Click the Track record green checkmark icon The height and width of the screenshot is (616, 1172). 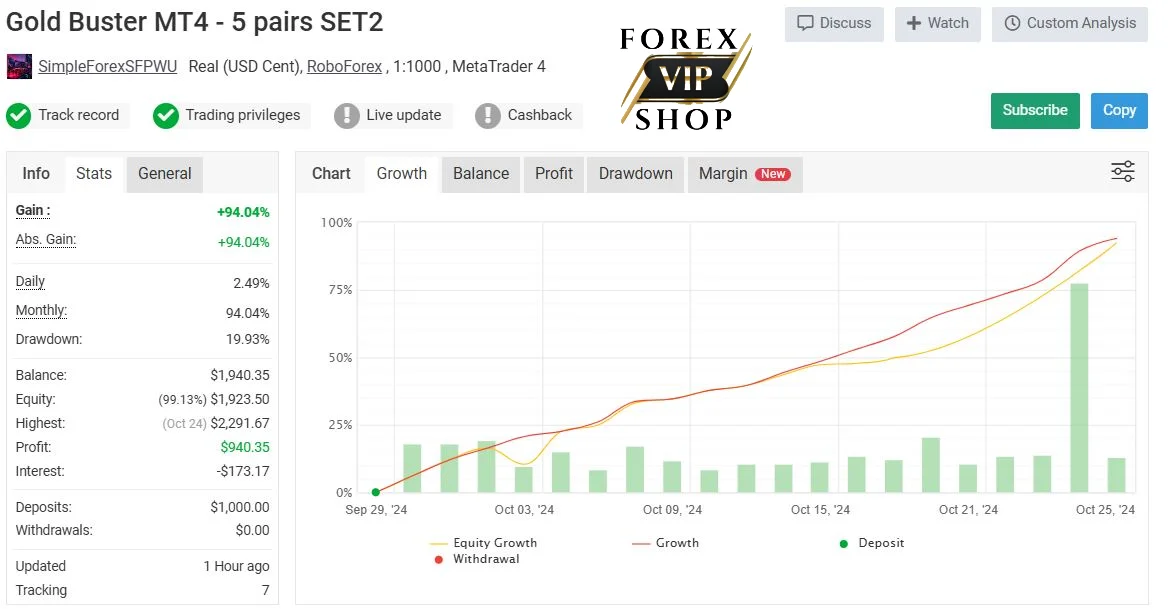point(19,116)
